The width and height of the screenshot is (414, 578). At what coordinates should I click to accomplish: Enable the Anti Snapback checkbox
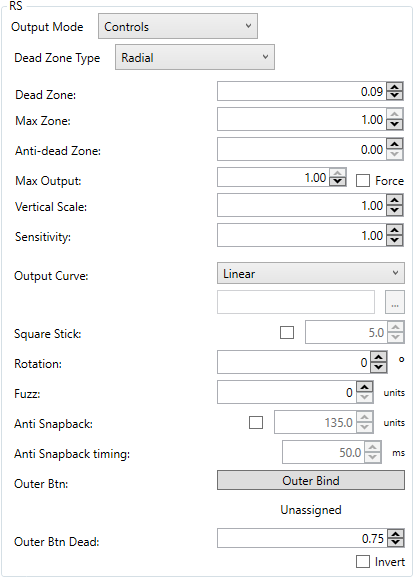(x=256, y=422)
